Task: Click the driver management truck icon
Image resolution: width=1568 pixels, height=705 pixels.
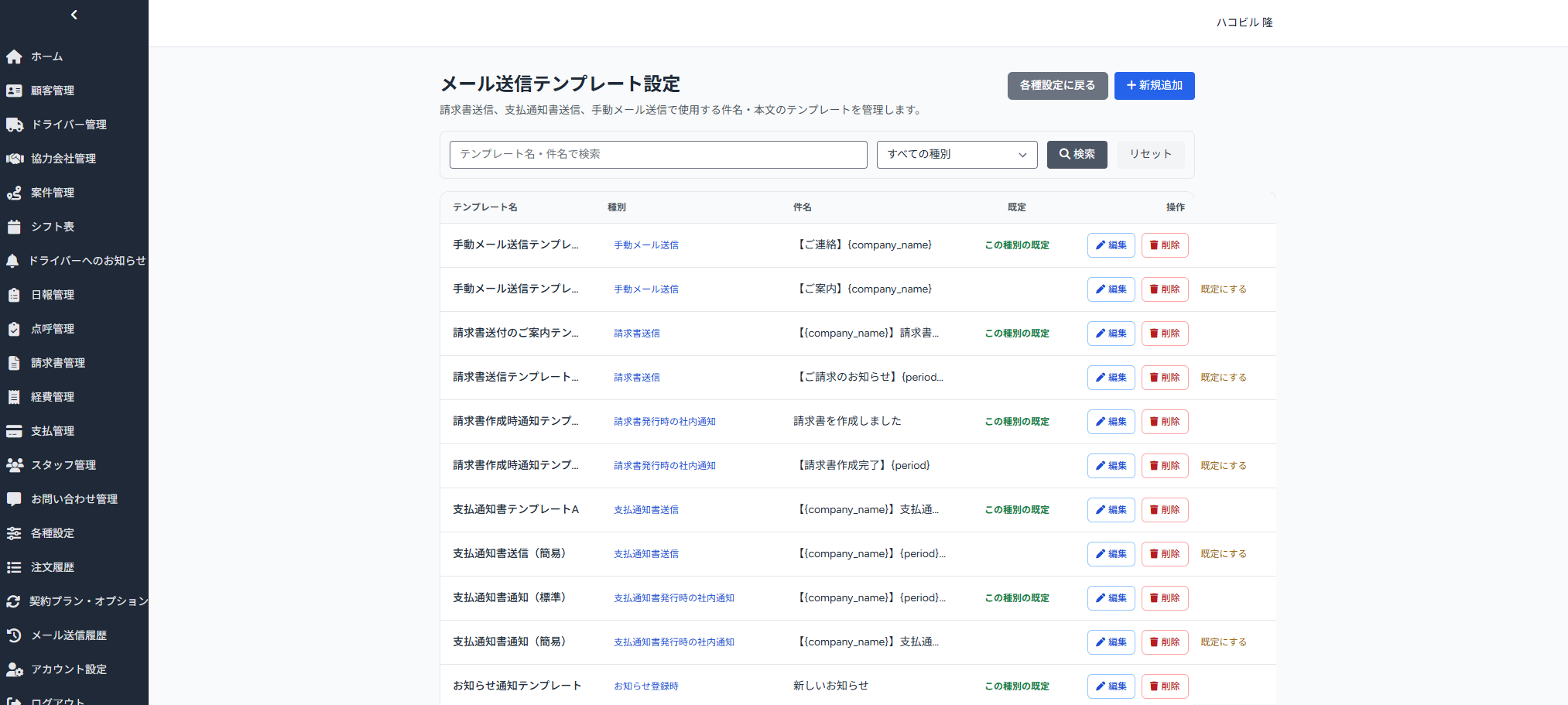Action: (x=14, y=125)
